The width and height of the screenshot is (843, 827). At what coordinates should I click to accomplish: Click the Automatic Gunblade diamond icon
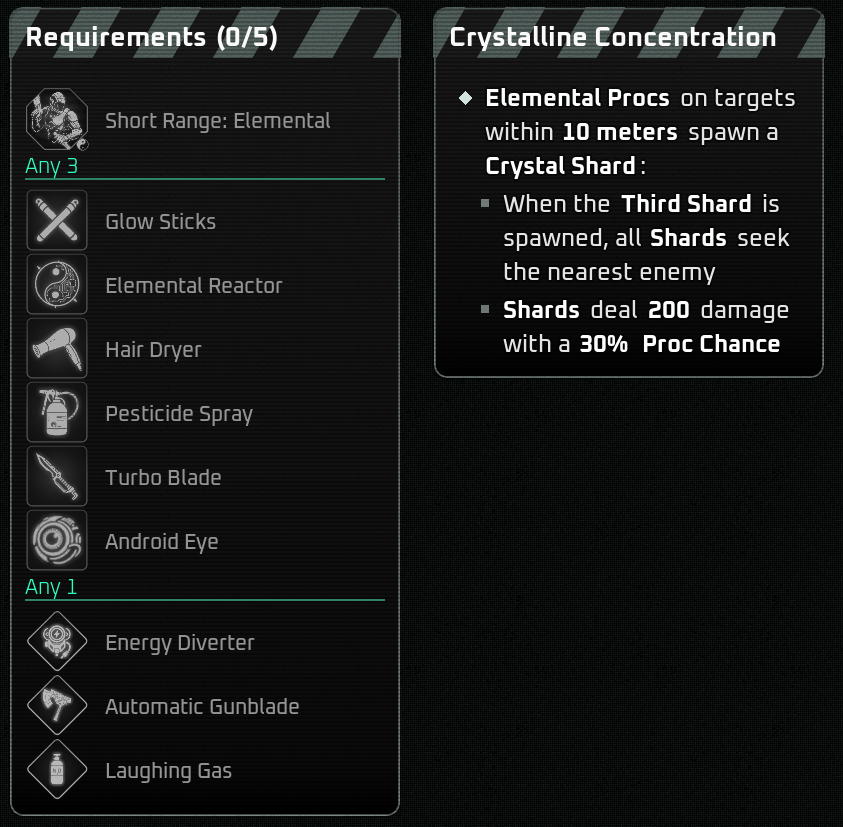[x=57, y=706]
